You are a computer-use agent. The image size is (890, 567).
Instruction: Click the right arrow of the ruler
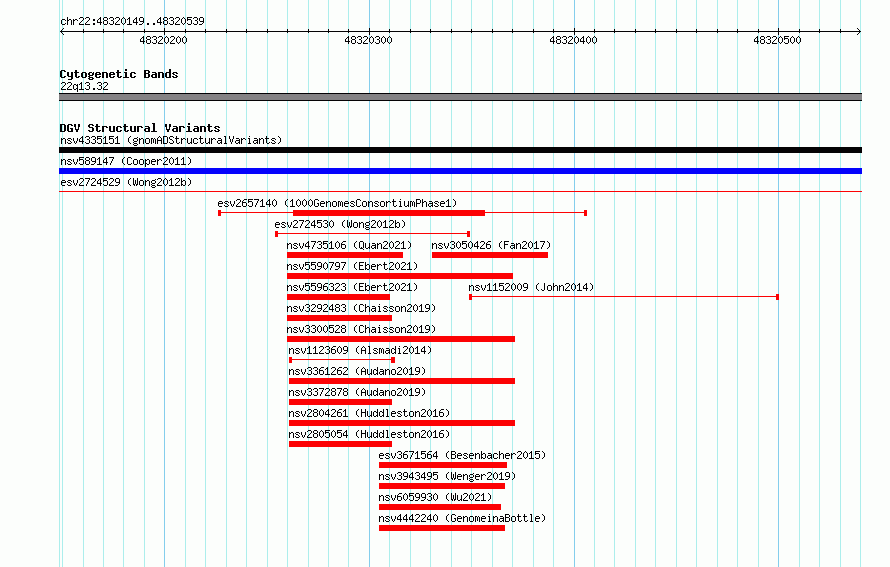click(x=859, y=31)
